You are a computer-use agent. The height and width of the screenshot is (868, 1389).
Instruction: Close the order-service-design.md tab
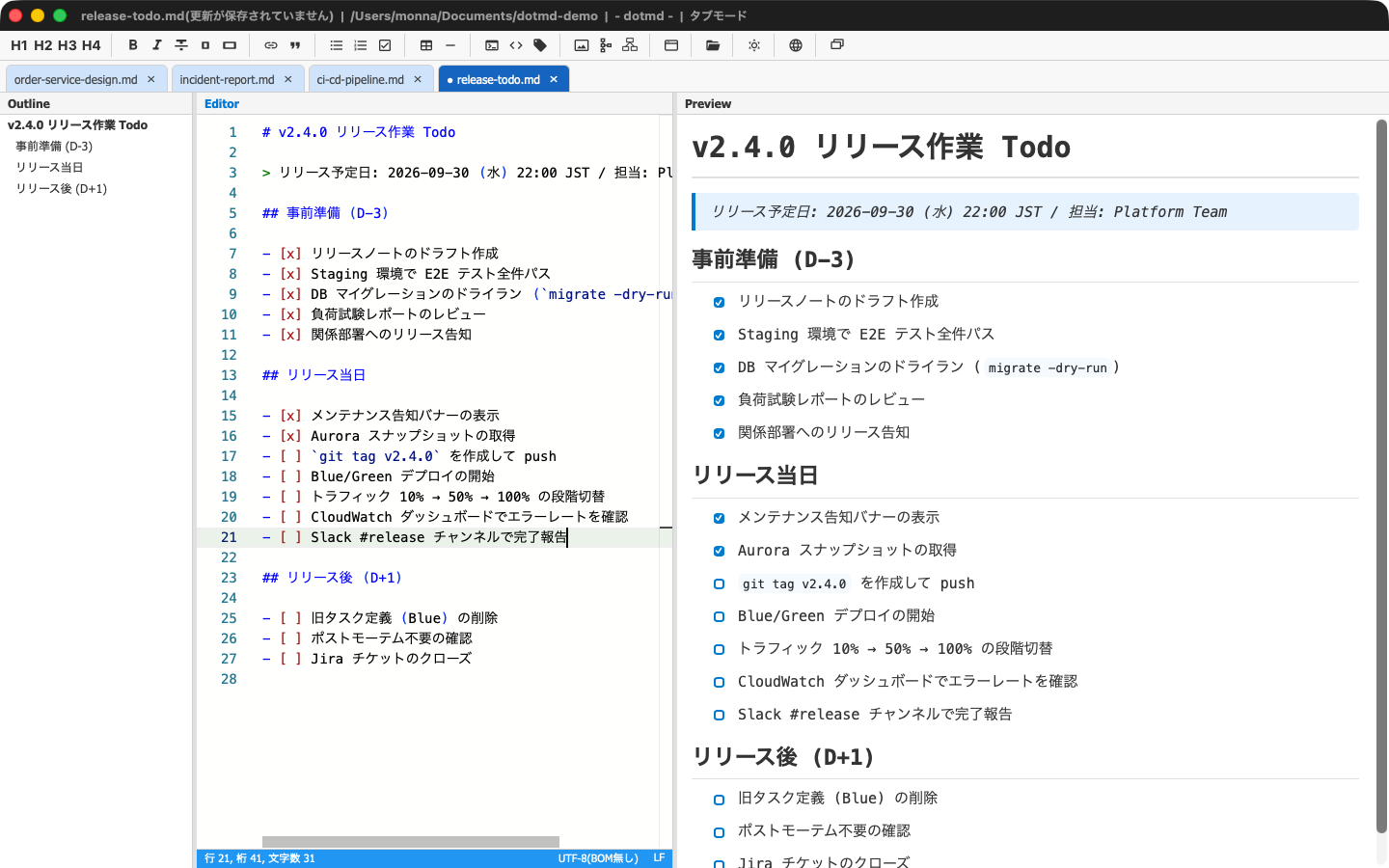[151, 79]
